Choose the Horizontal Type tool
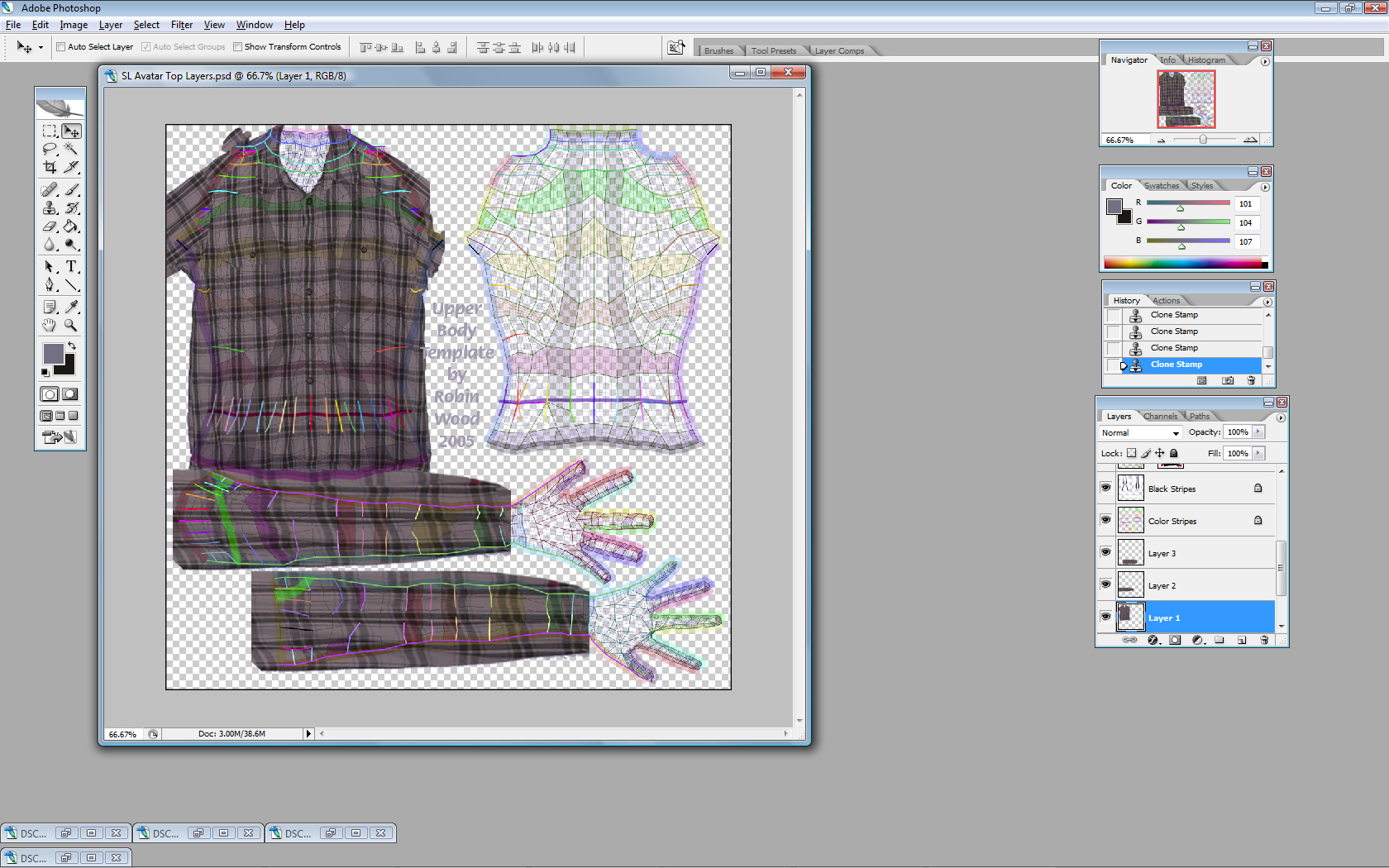 coord(72,266)
